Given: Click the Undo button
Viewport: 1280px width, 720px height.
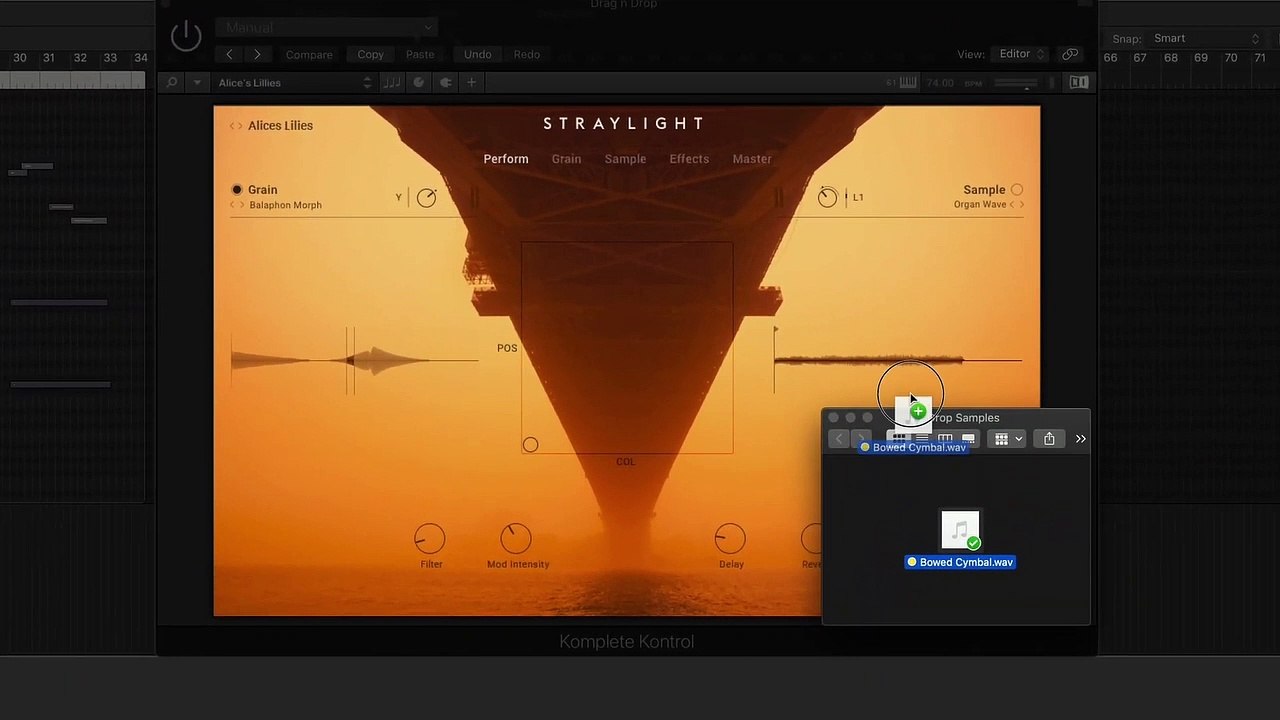Looking at the screenshot, I should 477,54.
